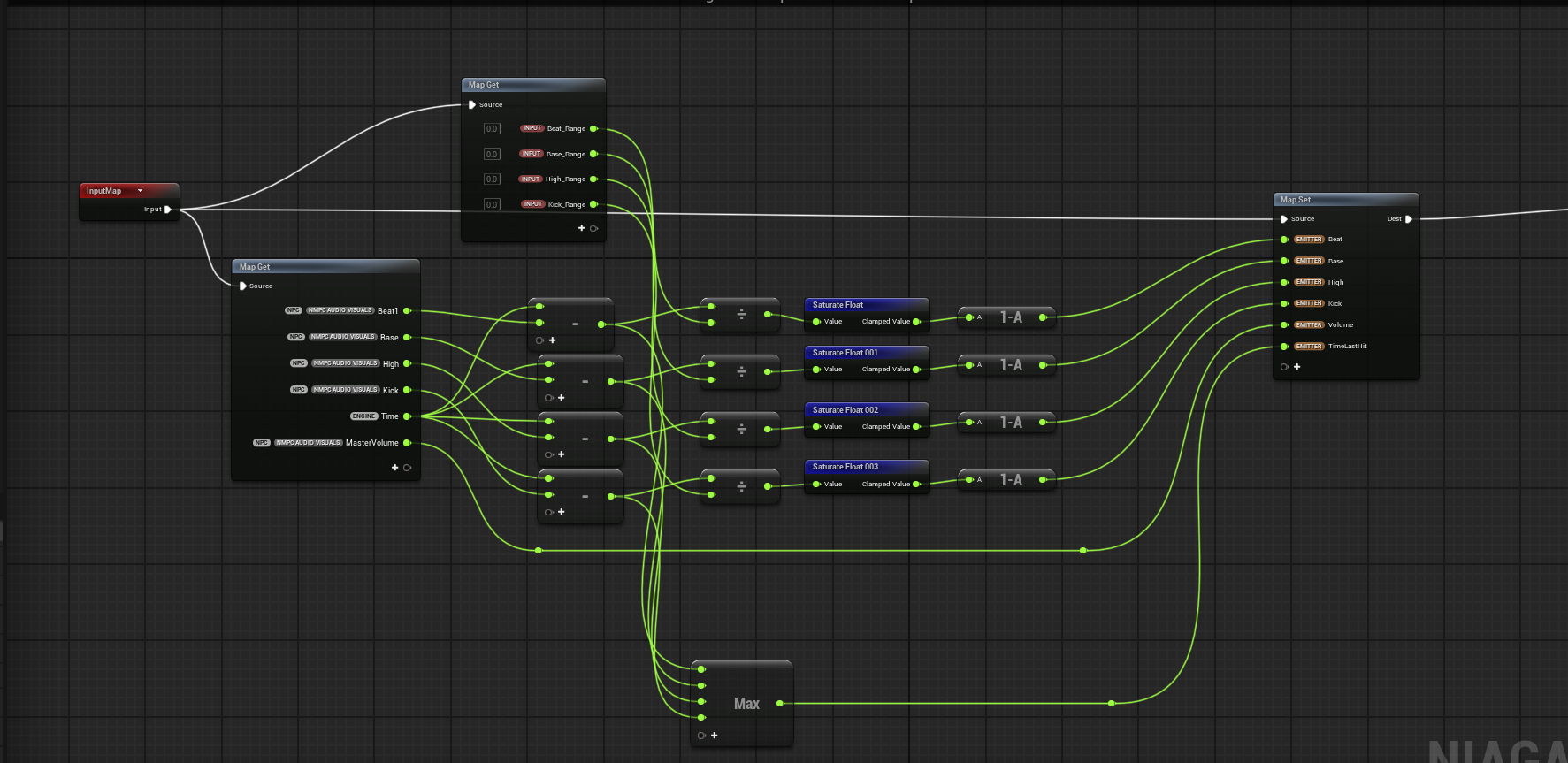Edit the Kick_Range default value field
Viewport: 1568px width, 763px height.
[492, 204]
